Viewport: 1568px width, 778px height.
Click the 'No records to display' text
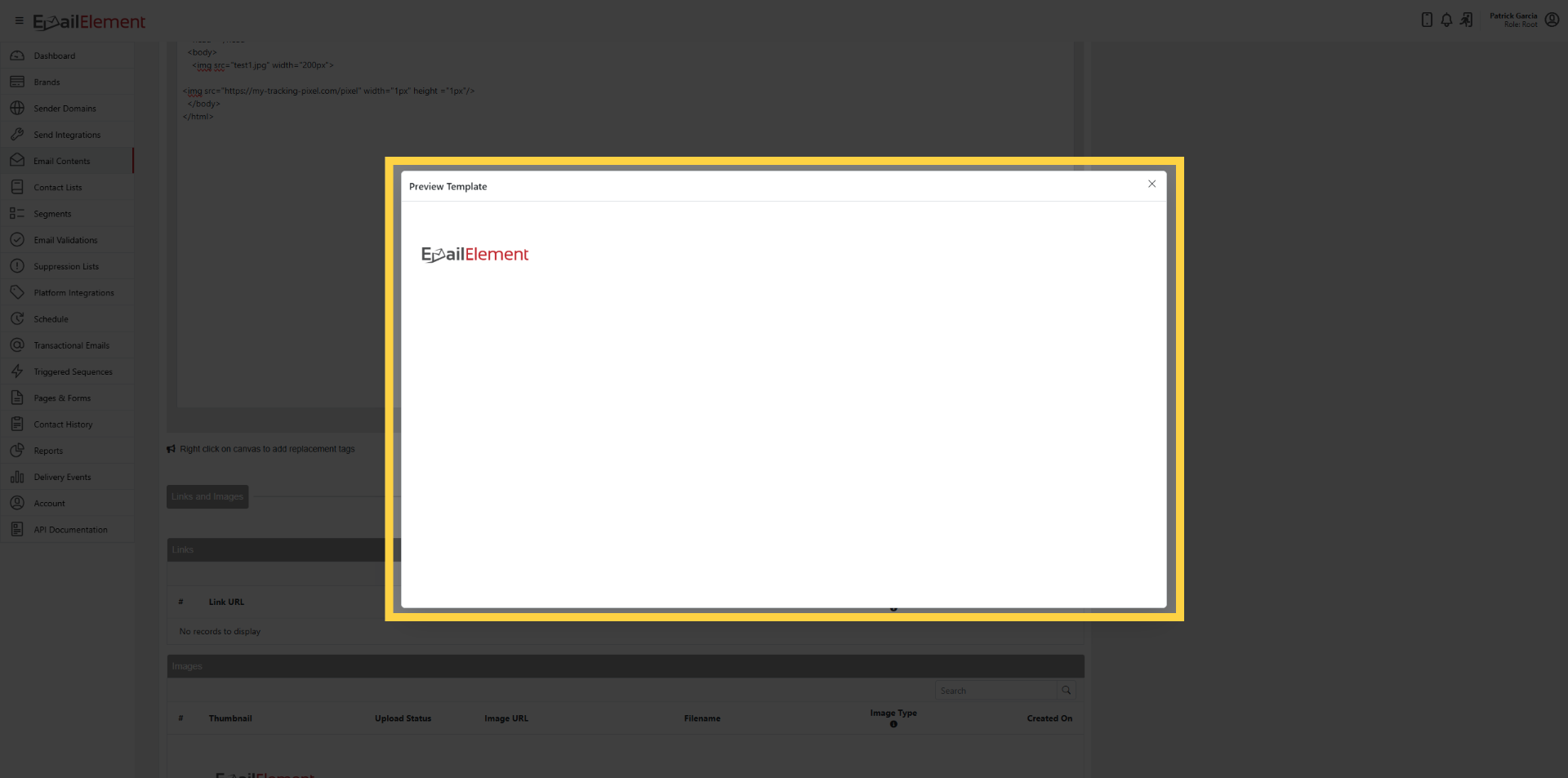pyautogui.click(x=220, y=632)
